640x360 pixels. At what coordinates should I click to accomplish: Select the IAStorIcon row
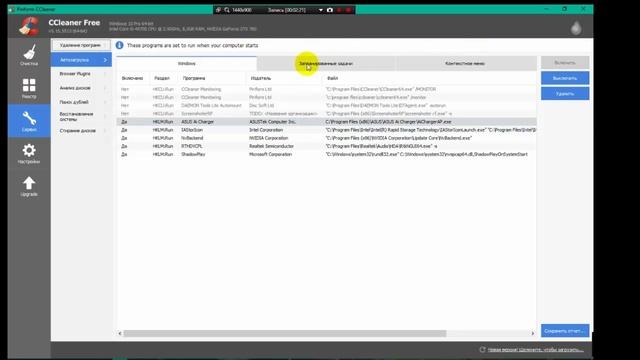tap(327, 130)
